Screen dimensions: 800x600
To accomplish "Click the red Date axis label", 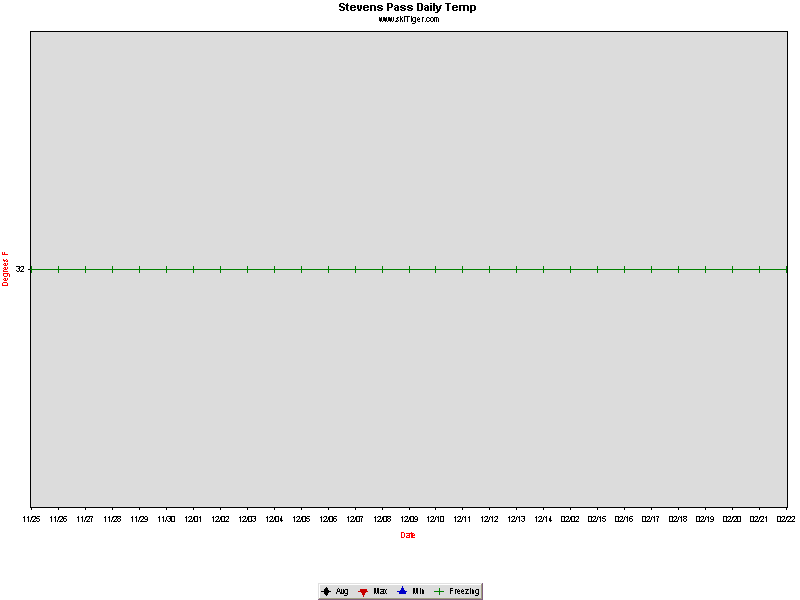I will pyautogui.click(x=408, y=535).
